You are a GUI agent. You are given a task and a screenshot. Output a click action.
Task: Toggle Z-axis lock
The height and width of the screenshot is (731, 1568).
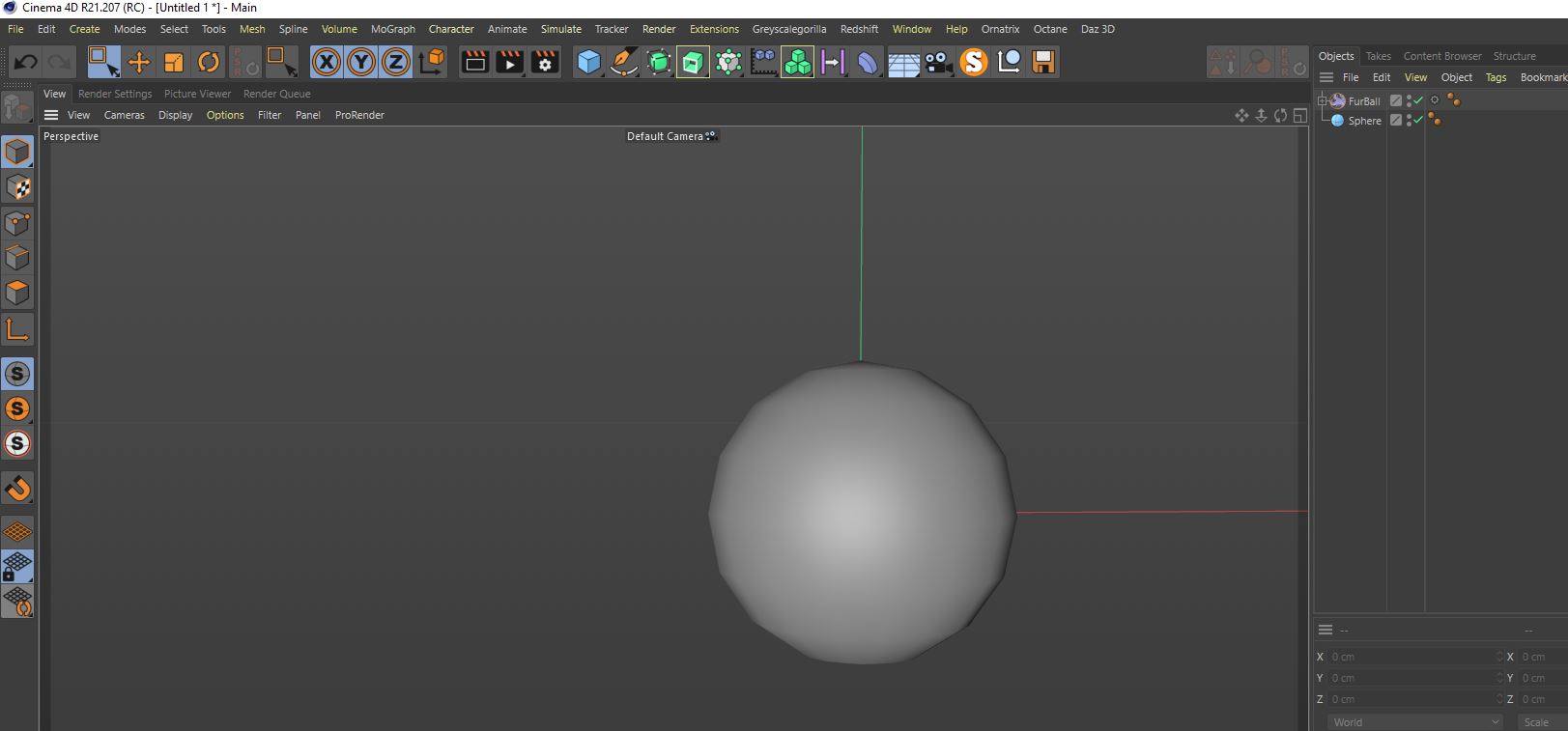click(396, 63)
